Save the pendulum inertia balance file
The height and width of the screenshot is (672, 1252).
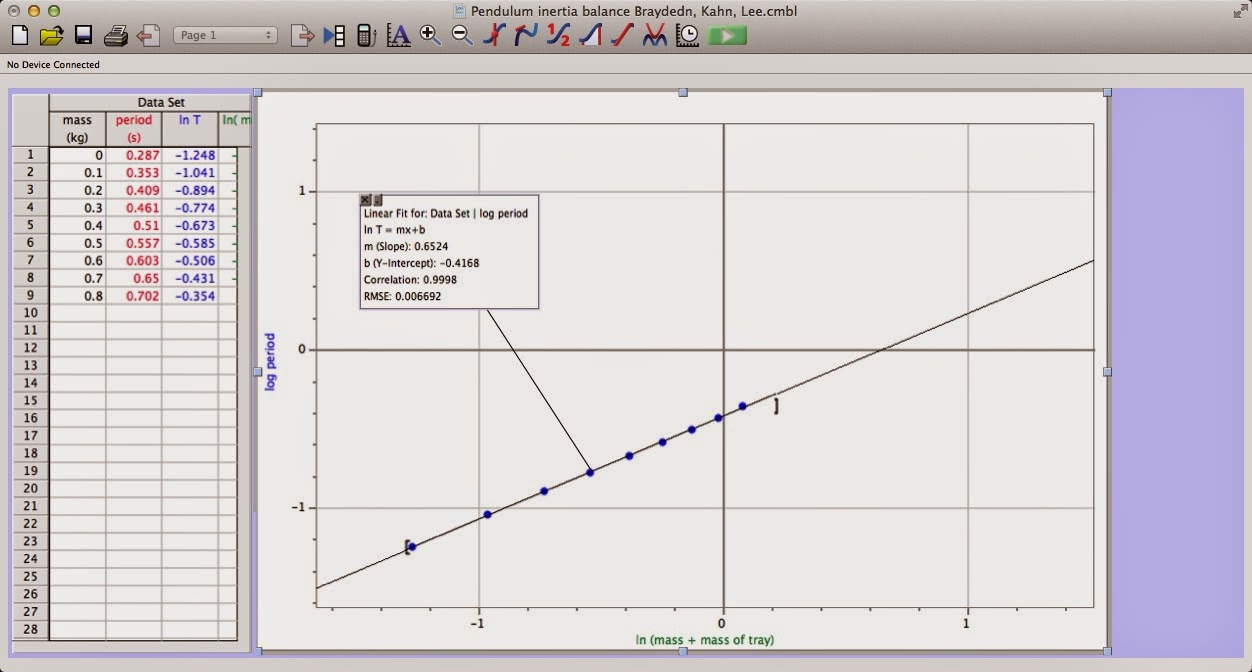click(84, 34)
